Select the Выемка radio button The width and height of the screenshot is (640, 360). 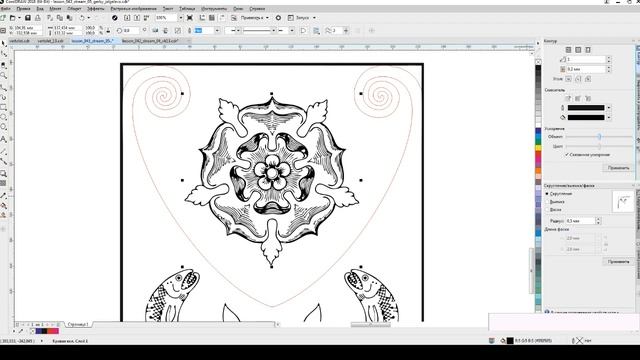pyautogui.click(x=547, y=202)
